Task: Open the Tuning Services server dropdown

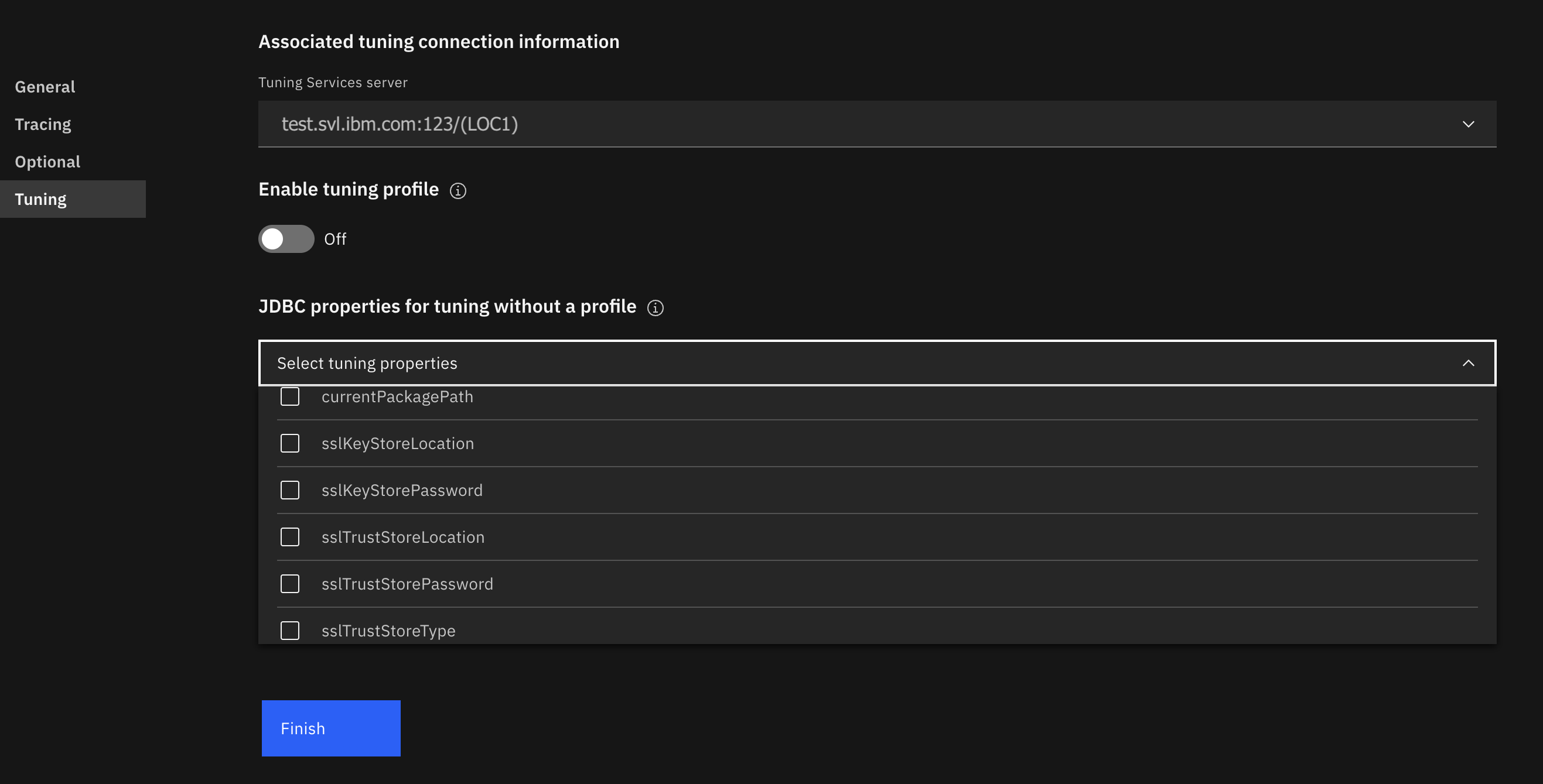Action: 1469,124
